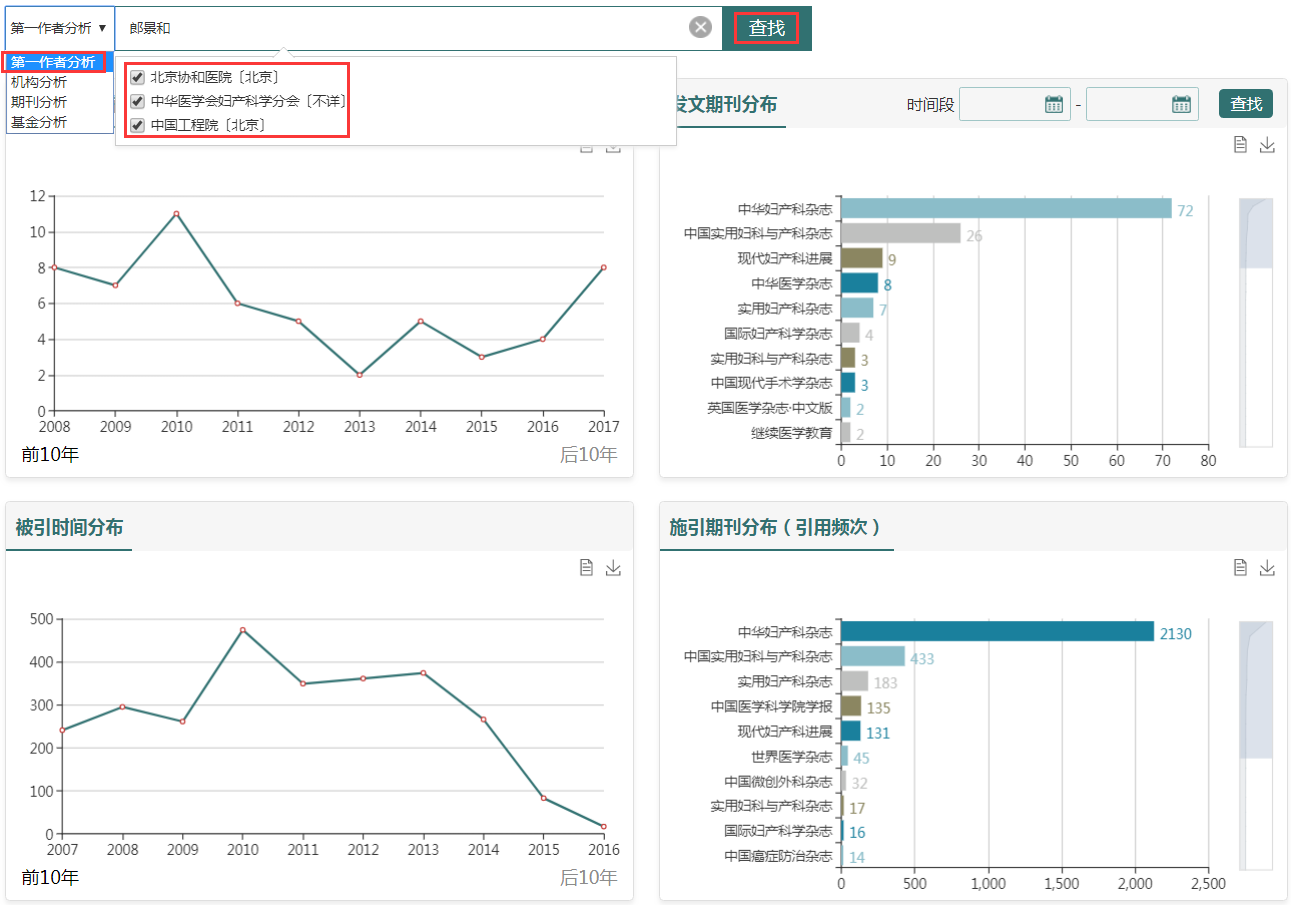Clear the author search field

(x=701, y=28)
